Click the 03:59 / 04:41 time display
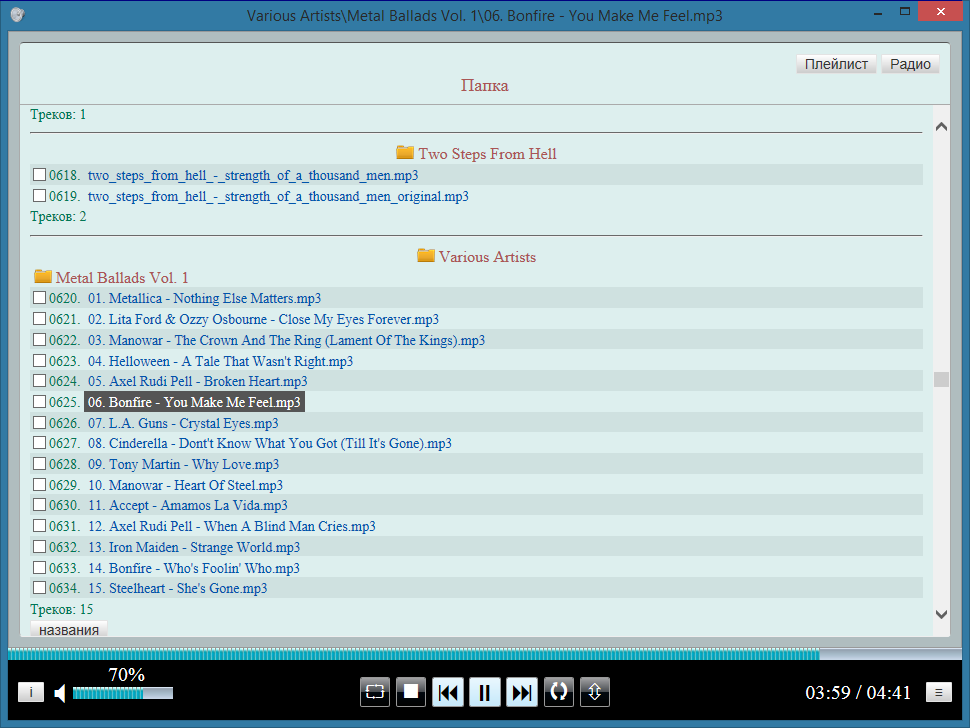 click(858, 692)
